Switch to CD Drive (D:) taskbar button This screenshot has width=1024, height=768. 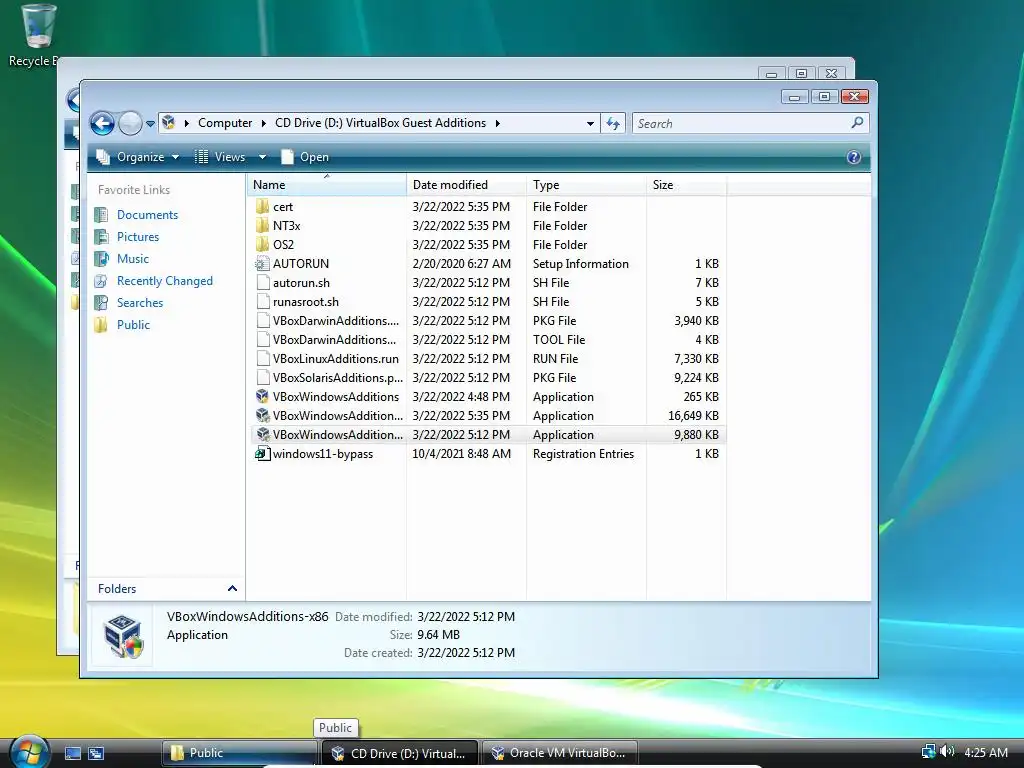pyautogui.click(x=399, y=753)
